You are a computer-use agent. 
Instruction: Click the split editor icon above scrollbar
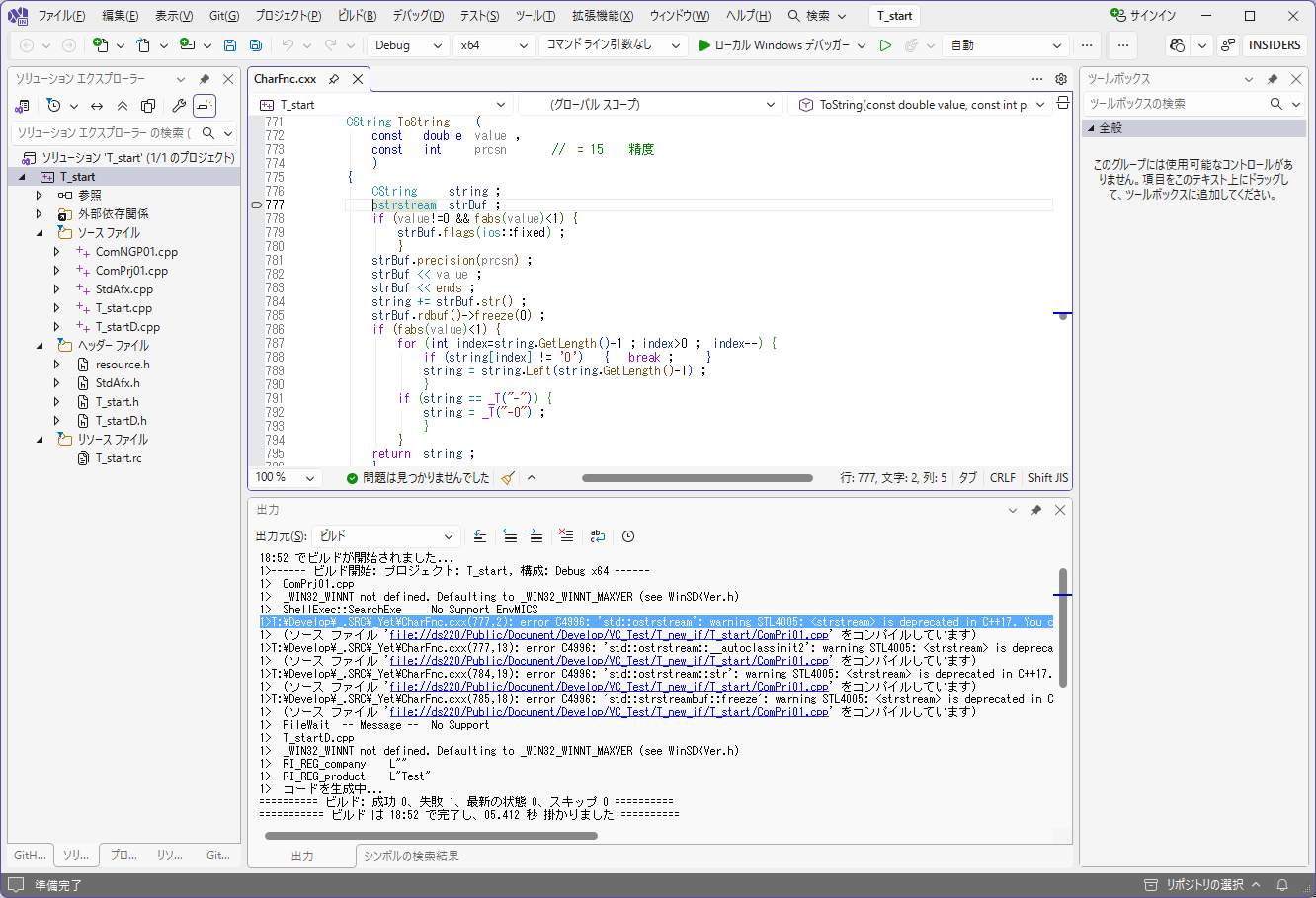pos(1063,103)
